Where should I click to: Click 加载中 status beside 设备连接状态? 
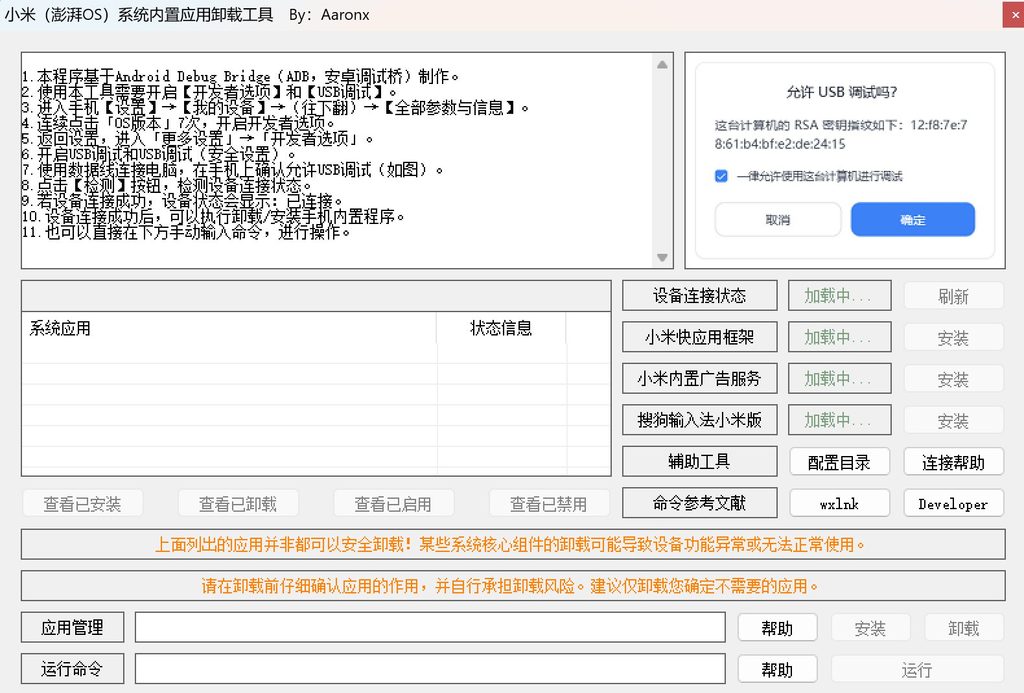coord(839,296)
